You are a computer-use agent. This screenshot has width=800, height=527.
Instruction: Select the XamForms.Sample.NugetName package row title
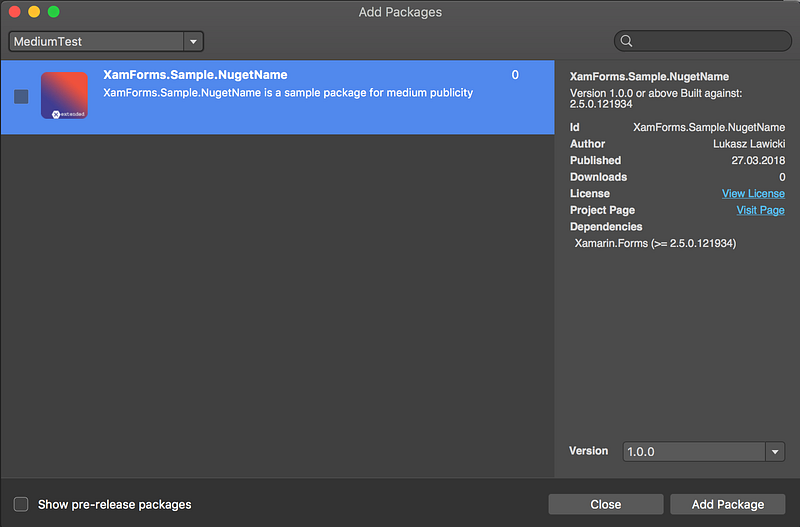(195, 75)
